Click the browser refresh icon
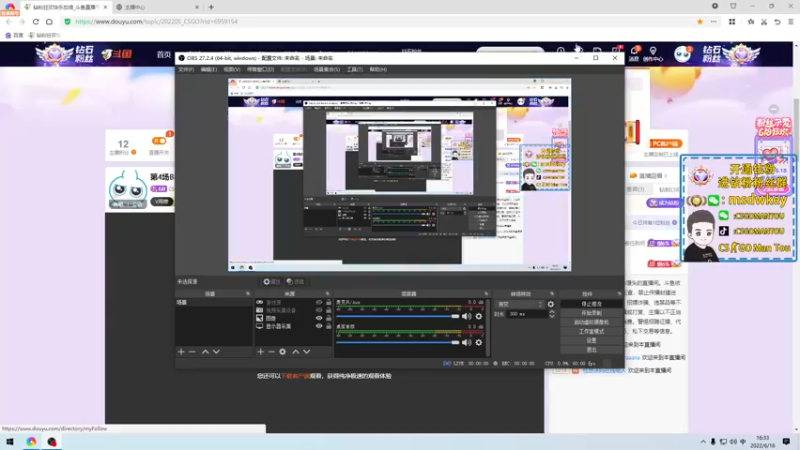800x450 pixels. click(36, 21)
